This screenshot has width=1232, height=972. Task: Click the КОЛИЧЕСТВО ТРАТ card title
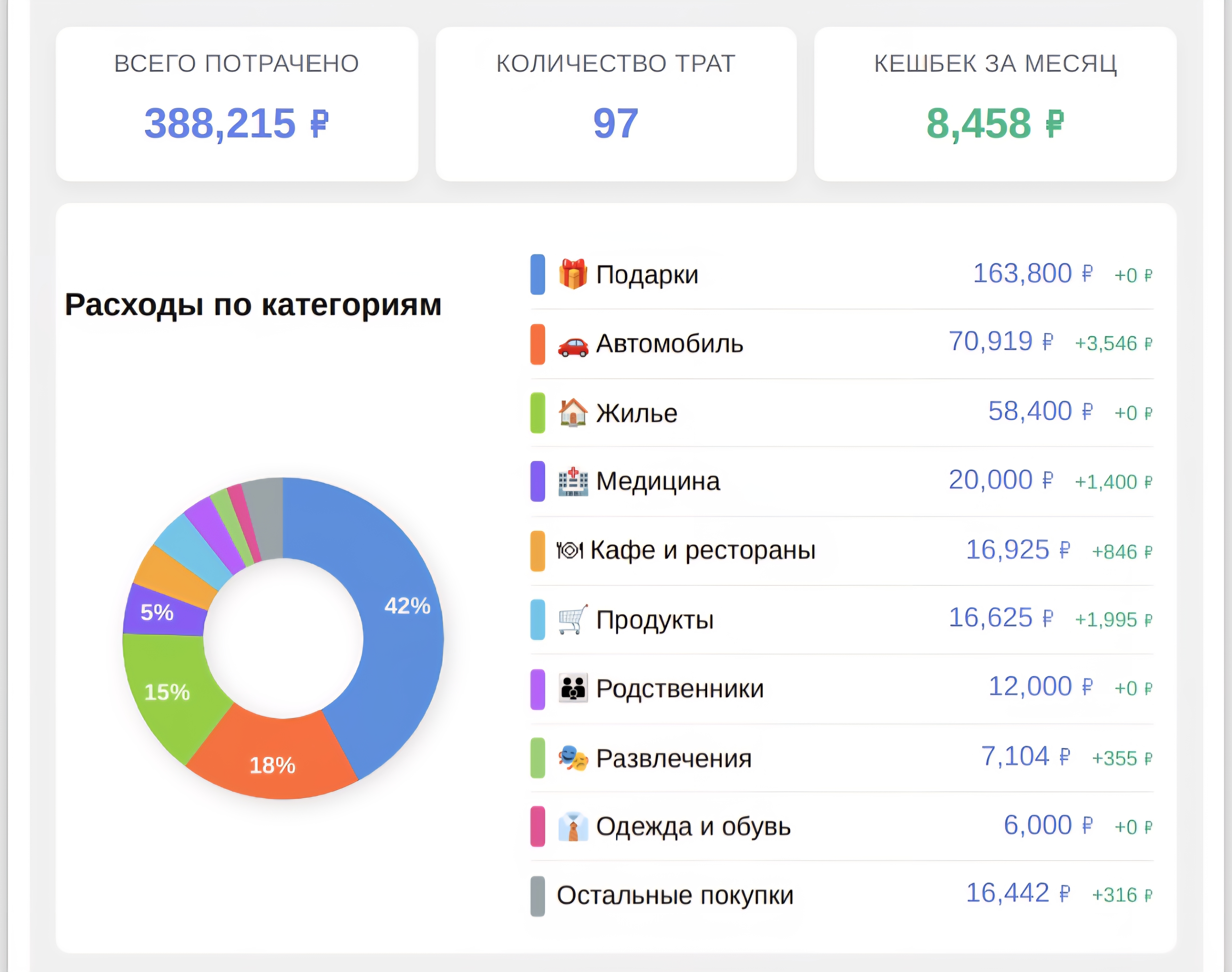coord(616,63)
